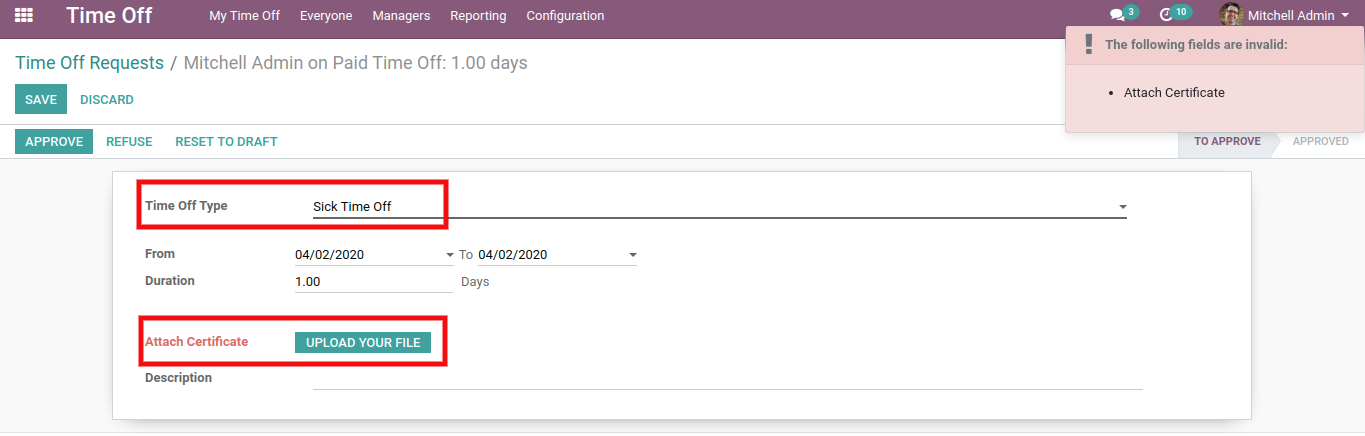Screen dimensions: 1365x436
Task: Open the Managers menu
Action: coord(401,16)
